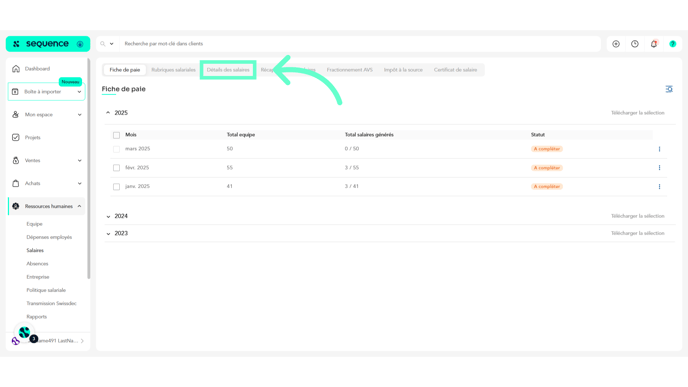688x387 pixels.
Task: Click the Total équipe column header
Action: click(241, 135)
